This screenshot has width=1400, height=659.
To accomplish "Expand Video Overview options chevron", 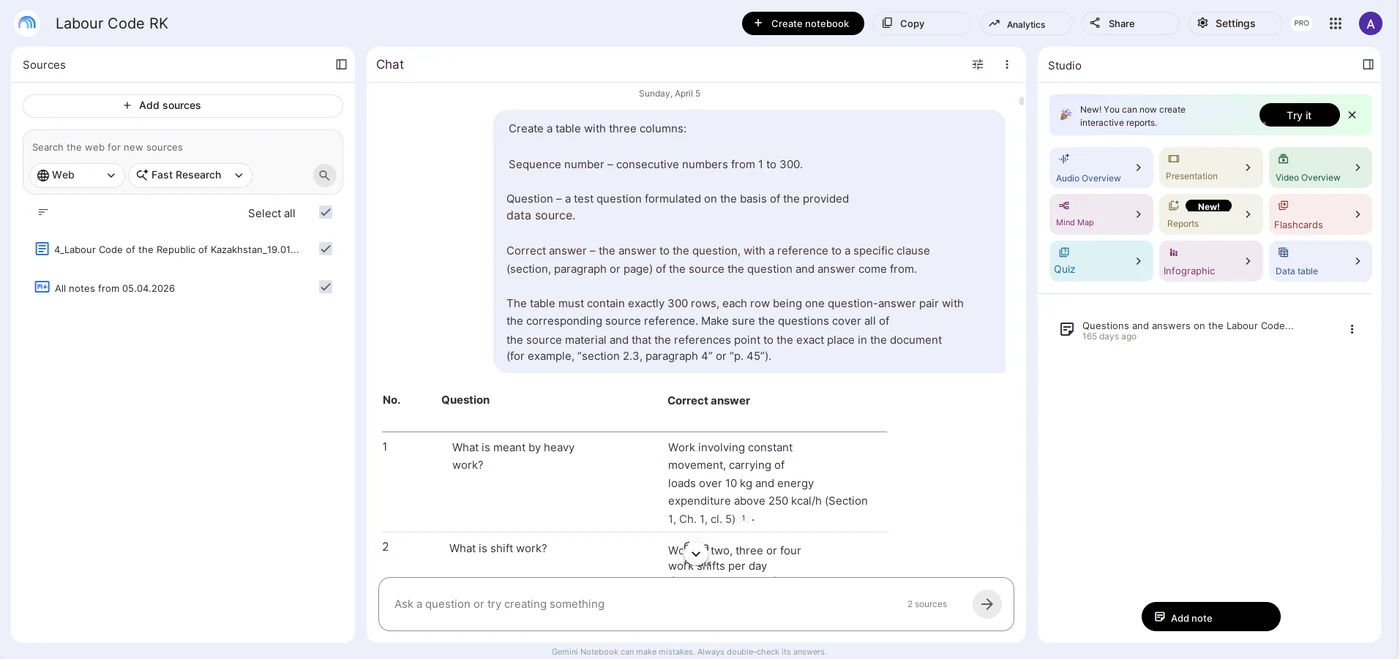I will pos(1358,167).
